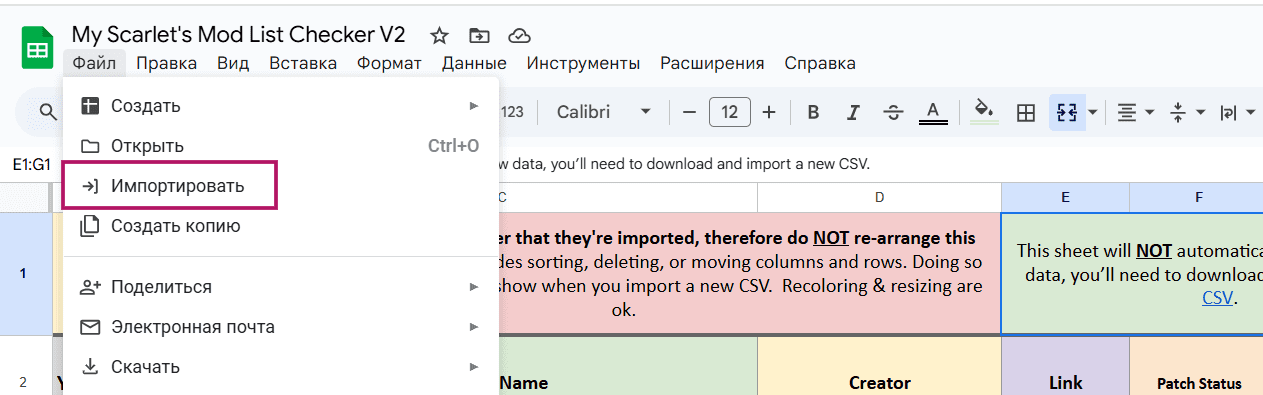
Task: Open the cell borders tool
Action: [x=1025, y=112]
